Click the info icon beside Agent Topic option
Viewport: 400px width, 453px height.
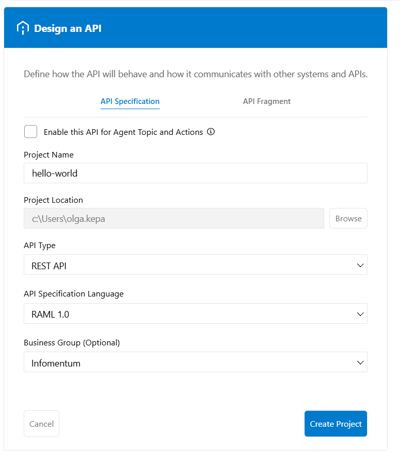pos(211,132)
